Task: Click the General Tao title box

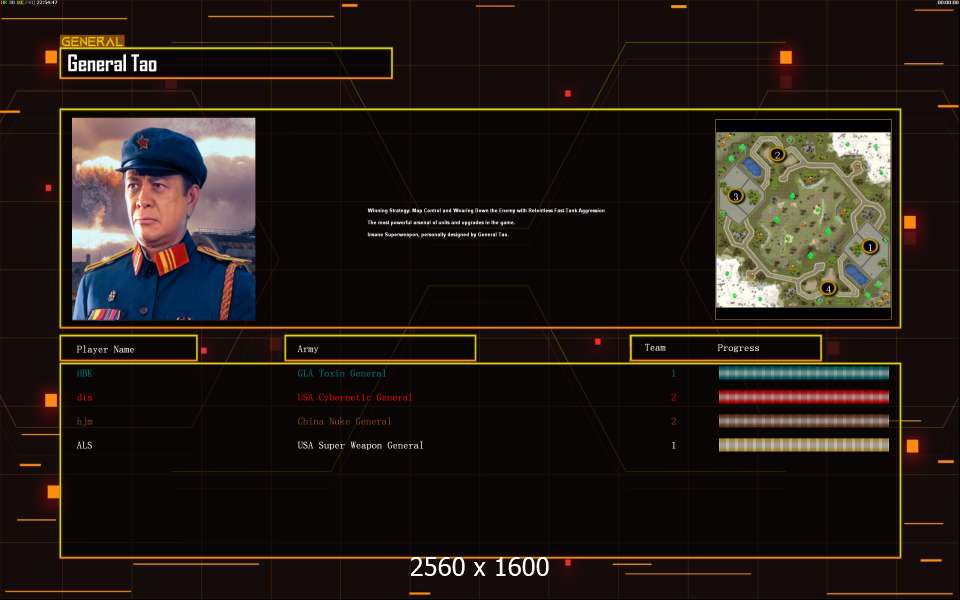Action: [226, 63]
